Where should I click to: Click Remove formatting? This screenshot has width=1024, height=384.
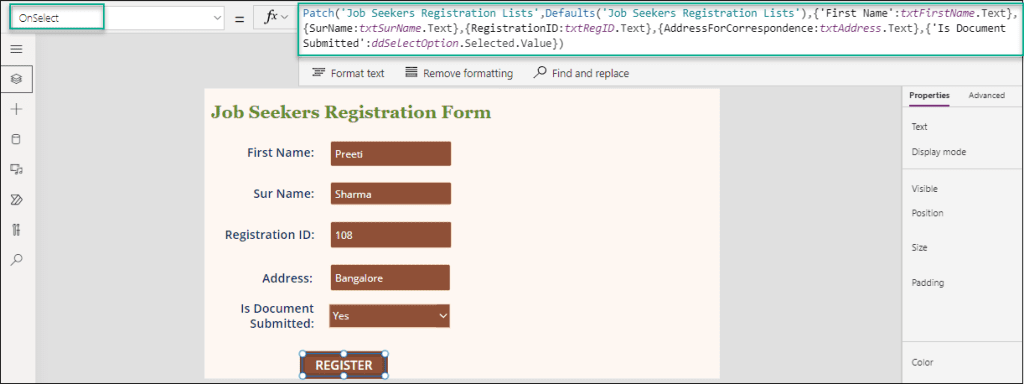[x=459, y=73]
